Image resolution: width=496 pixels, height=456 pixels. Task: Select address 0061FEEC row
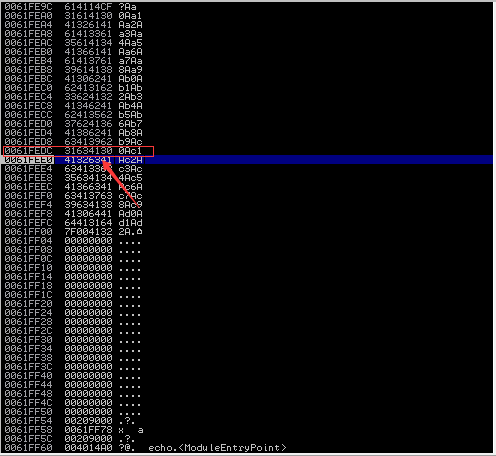[247, 187]
